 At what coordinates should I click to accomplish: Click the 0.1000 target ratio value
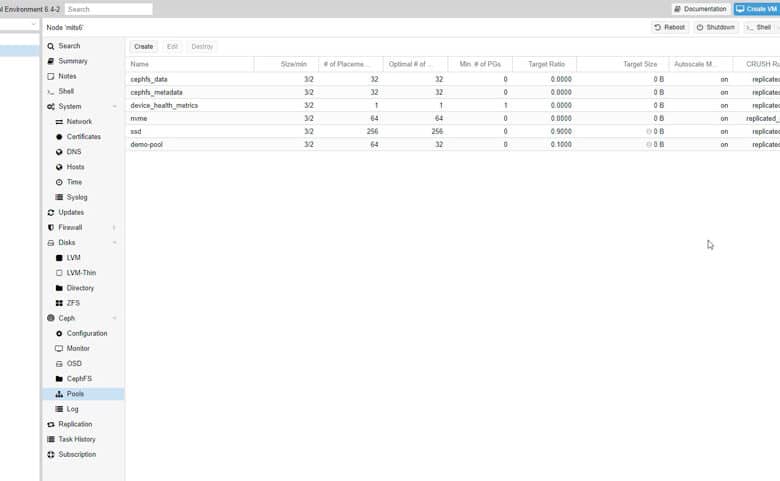coord(561,144)
